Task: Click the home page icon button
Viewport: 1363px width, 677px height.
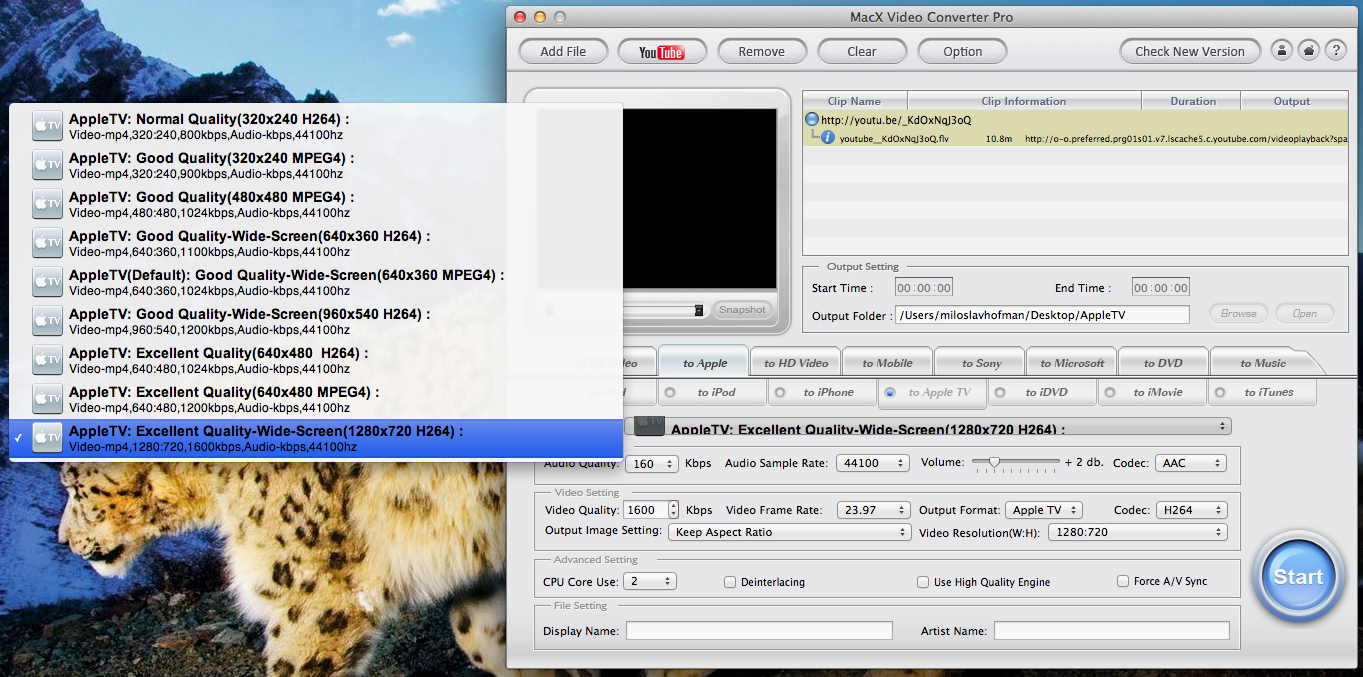Action: click(x=1308, y=51)
